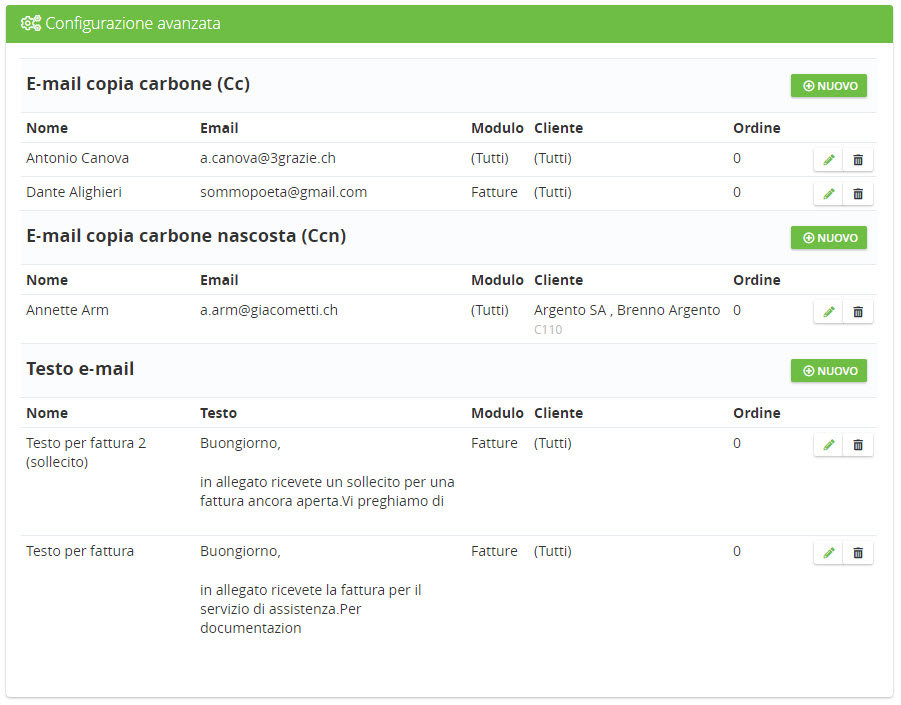
Task: Delete the Annette Arm Ccn entry
Action: 857,312
